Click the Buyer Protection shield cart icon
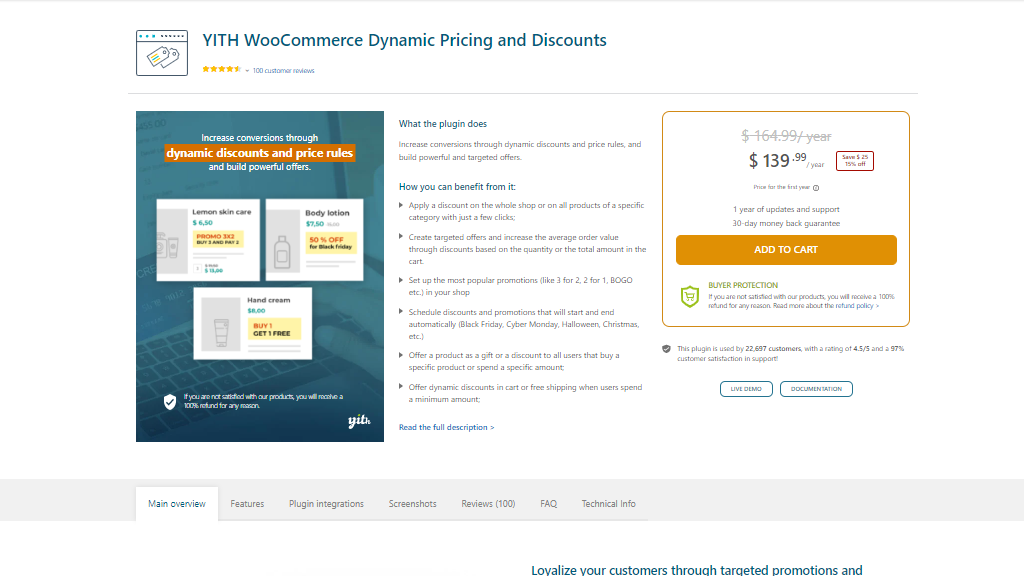Screen dimensions: 1024x576 [690, 296]
